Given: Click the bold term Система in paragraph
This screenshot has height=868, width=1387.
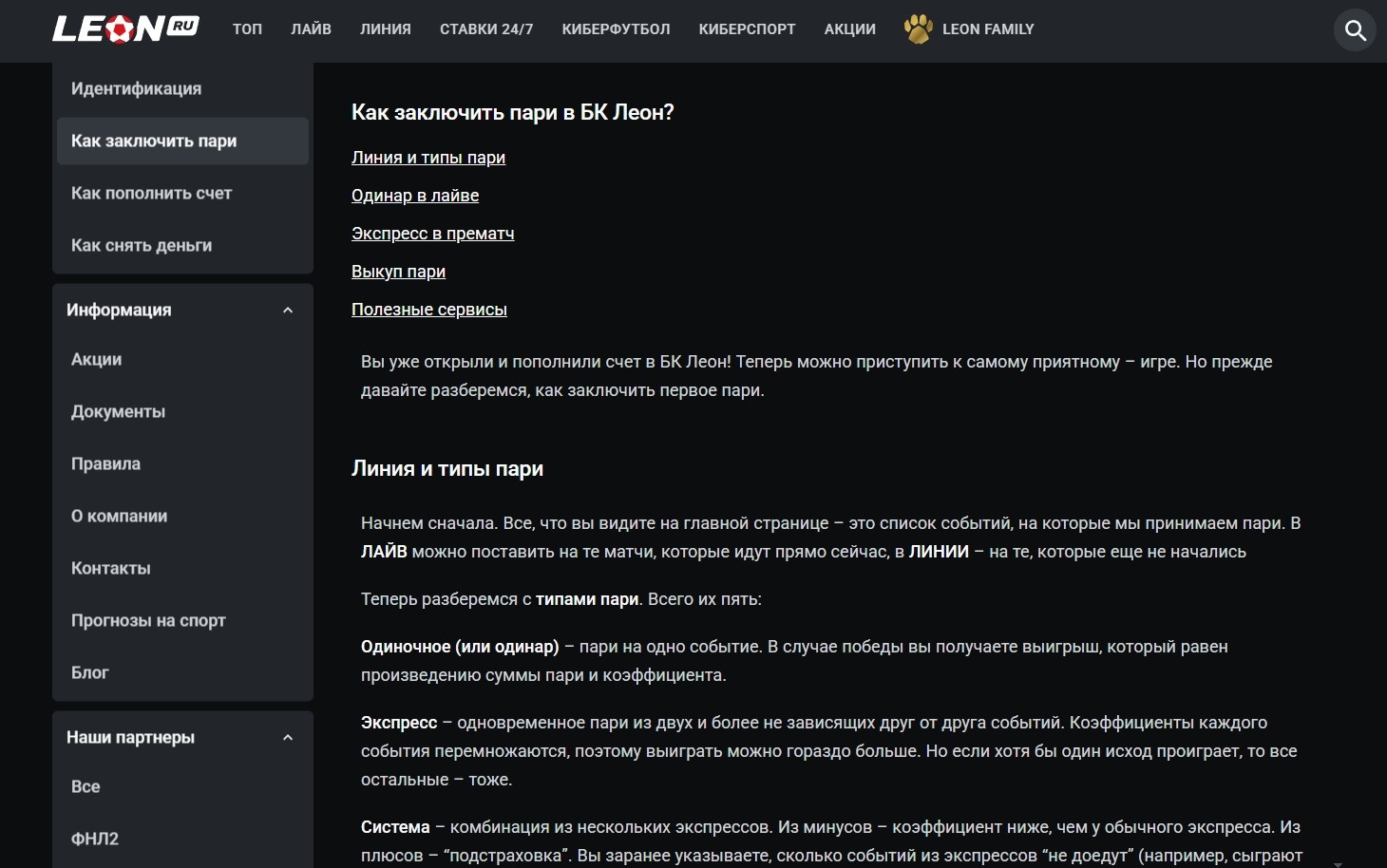Looking at the screenshot, I should click(395, 827).
